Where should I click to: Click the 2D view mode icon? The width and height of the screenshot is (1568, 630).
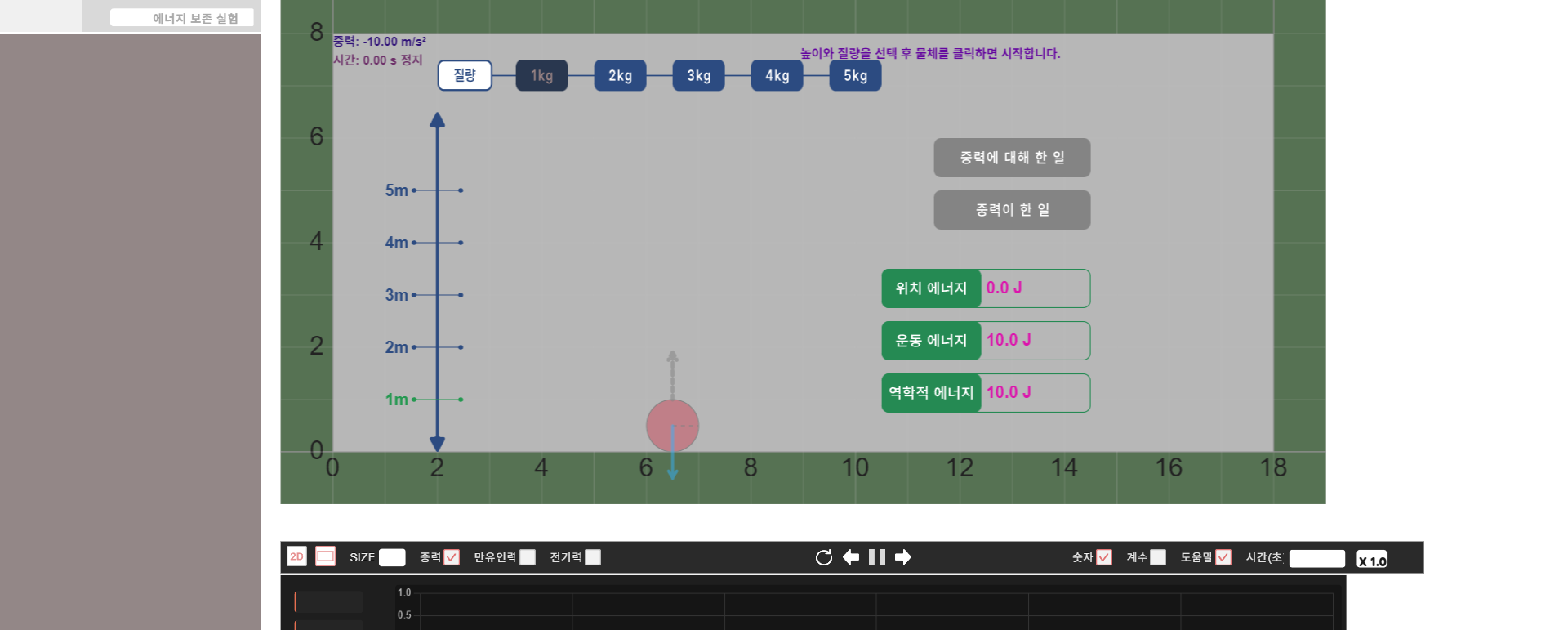(296, 556)
